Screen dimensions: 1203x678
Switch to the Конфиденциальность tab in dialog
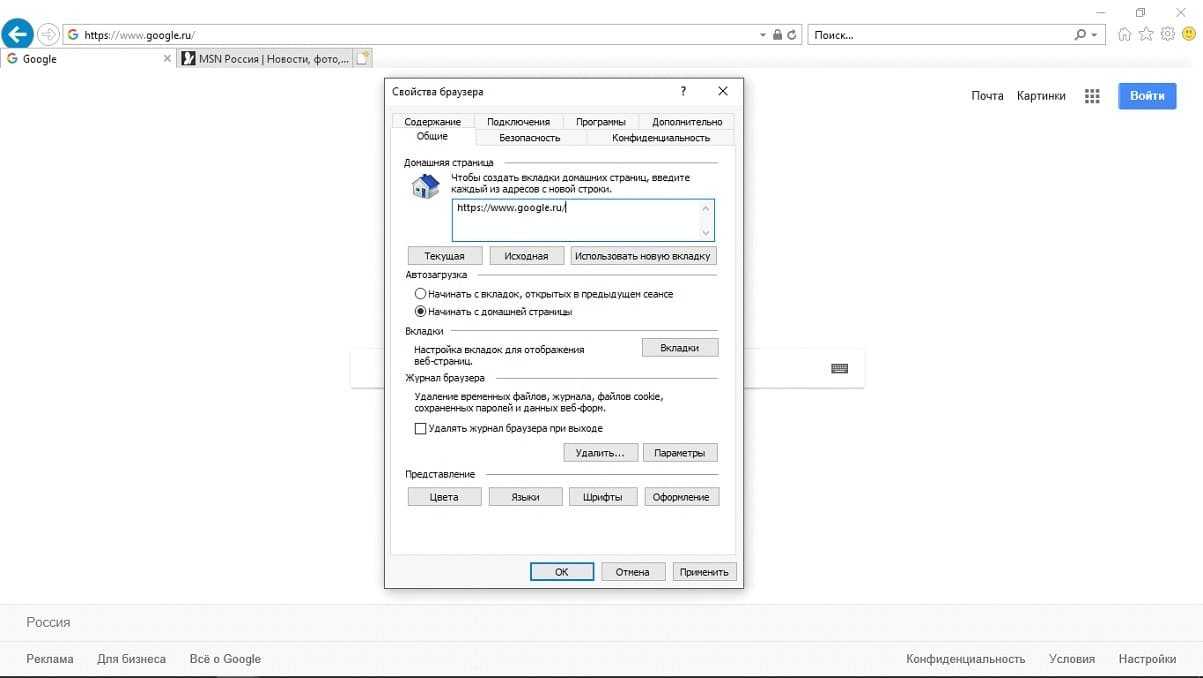coord(661,138)
